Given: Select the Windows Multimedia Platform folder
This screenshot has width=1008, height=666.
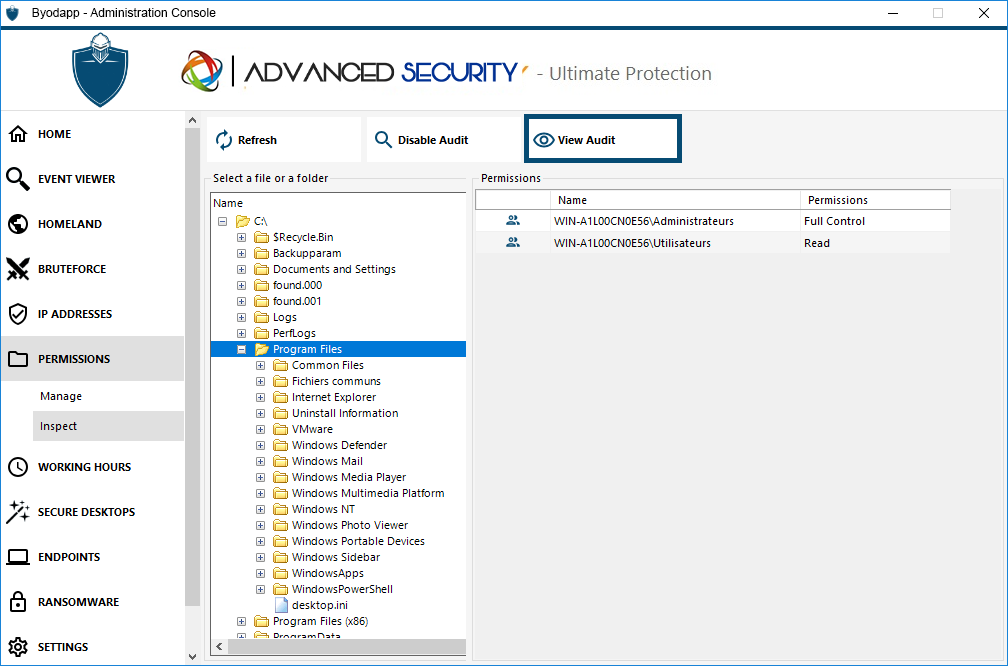Looking at the screenshot, I should [x=368, y=493].
